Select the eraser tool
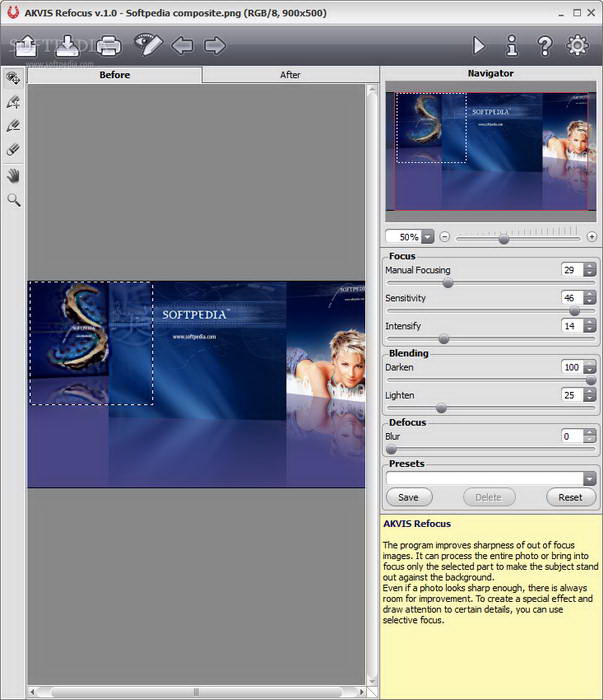Viewport: 603px width, 700px height. [x=13, y=150]
